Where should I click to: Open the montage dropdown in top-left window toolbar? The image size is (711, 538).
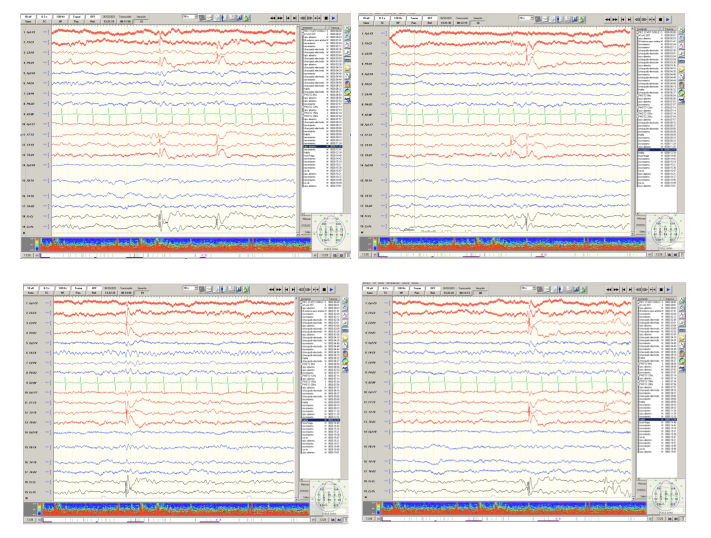tap(188, 17)
